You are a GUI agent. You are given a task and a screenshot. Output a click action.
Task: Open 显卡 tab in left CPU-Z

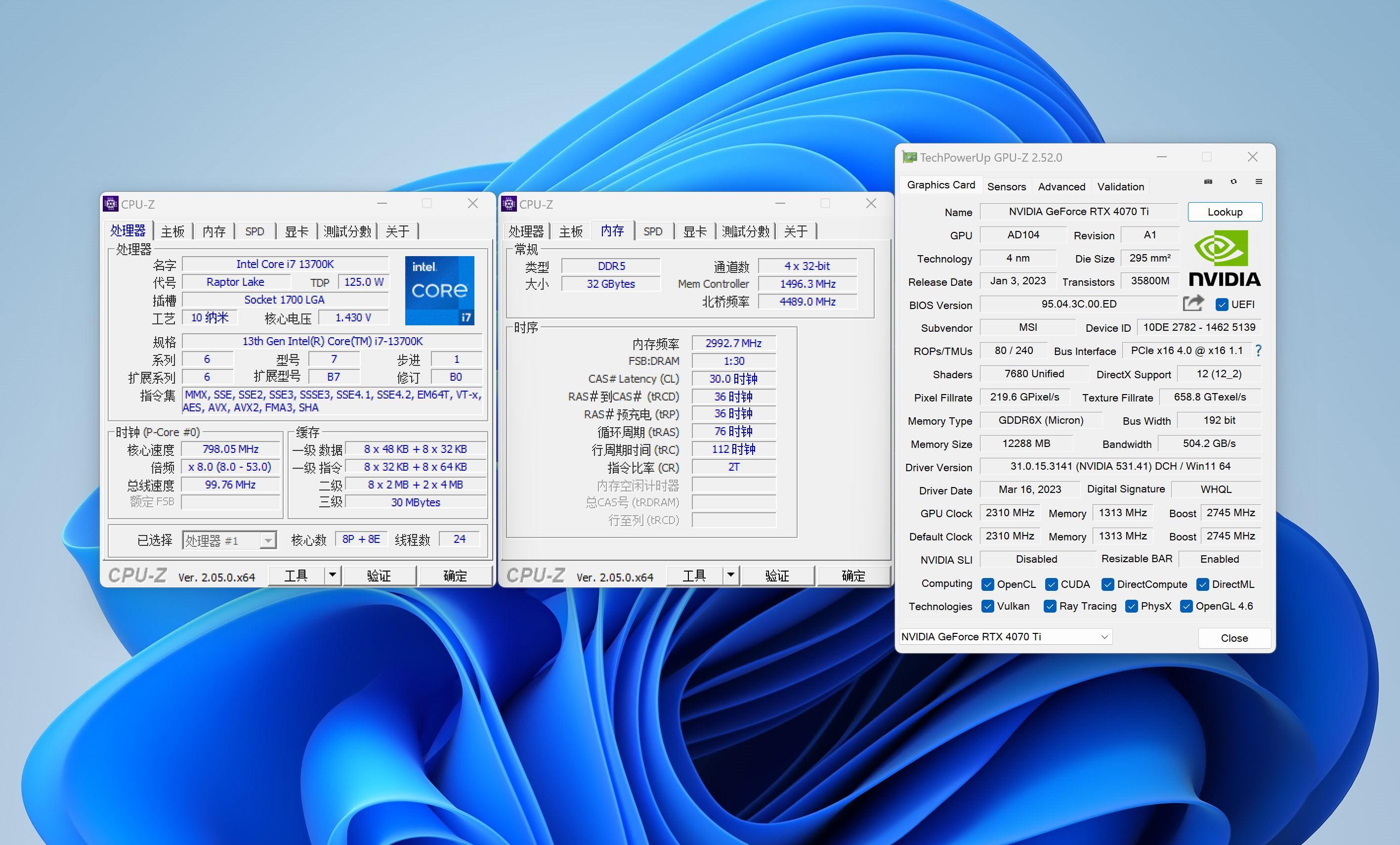click(x=296, y=231)
